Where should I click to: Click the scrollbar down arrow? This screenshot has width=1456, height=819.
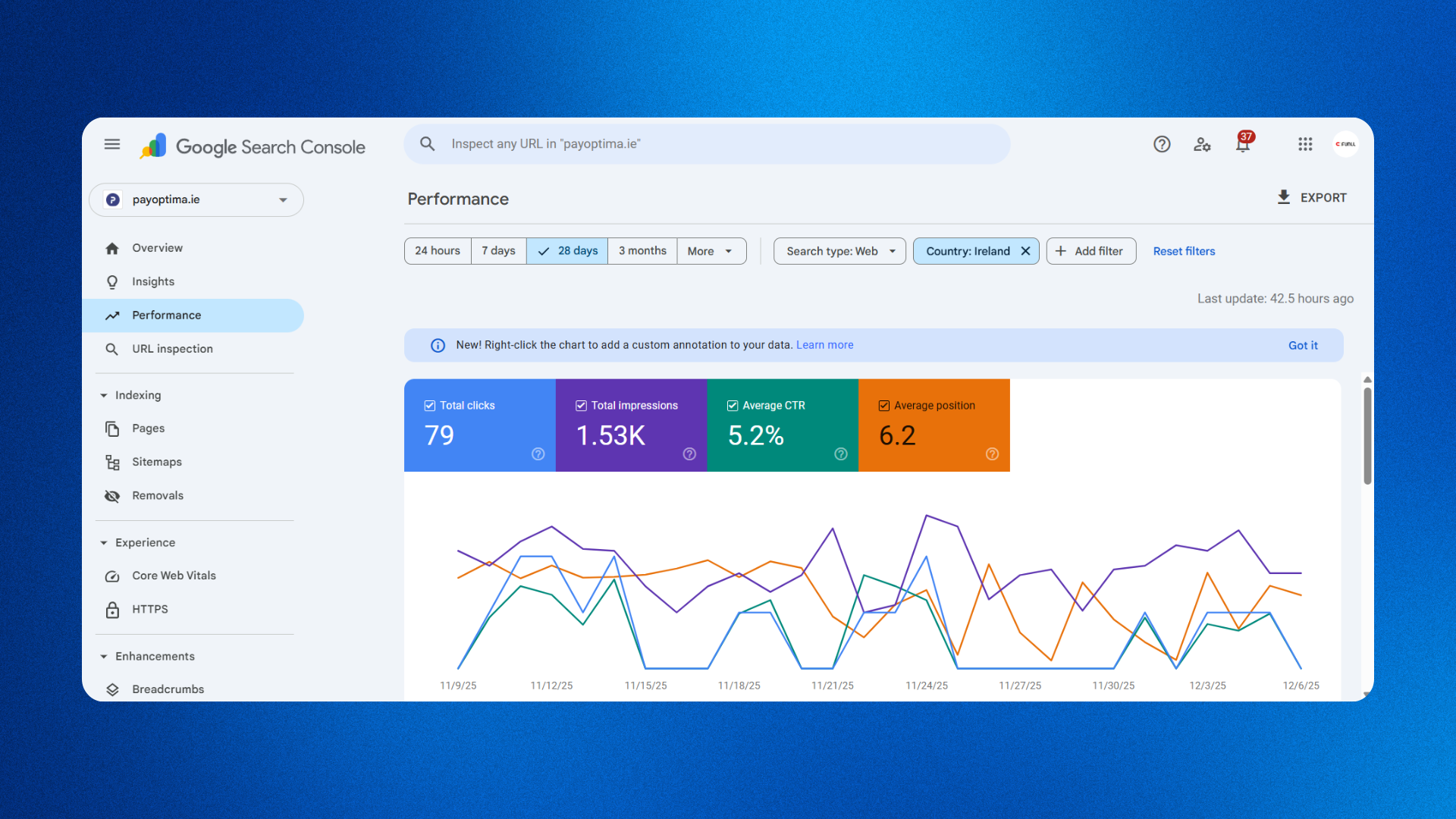pos(1367,695)
